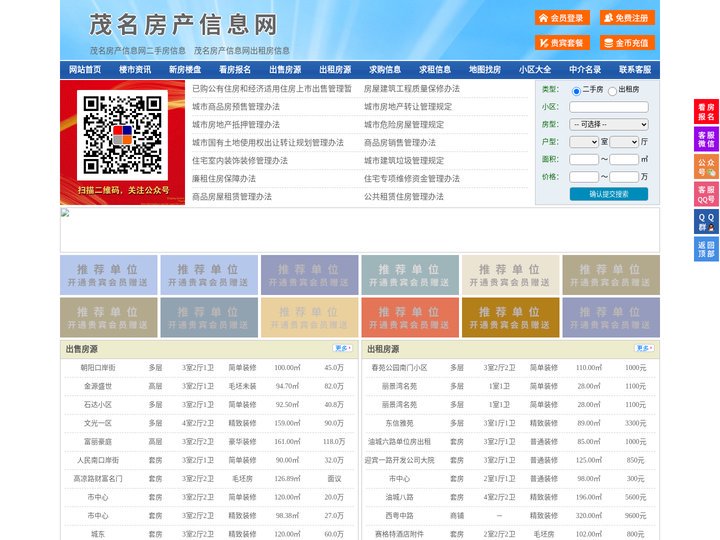Open the 联系客服 navigation item

(635, 70)
